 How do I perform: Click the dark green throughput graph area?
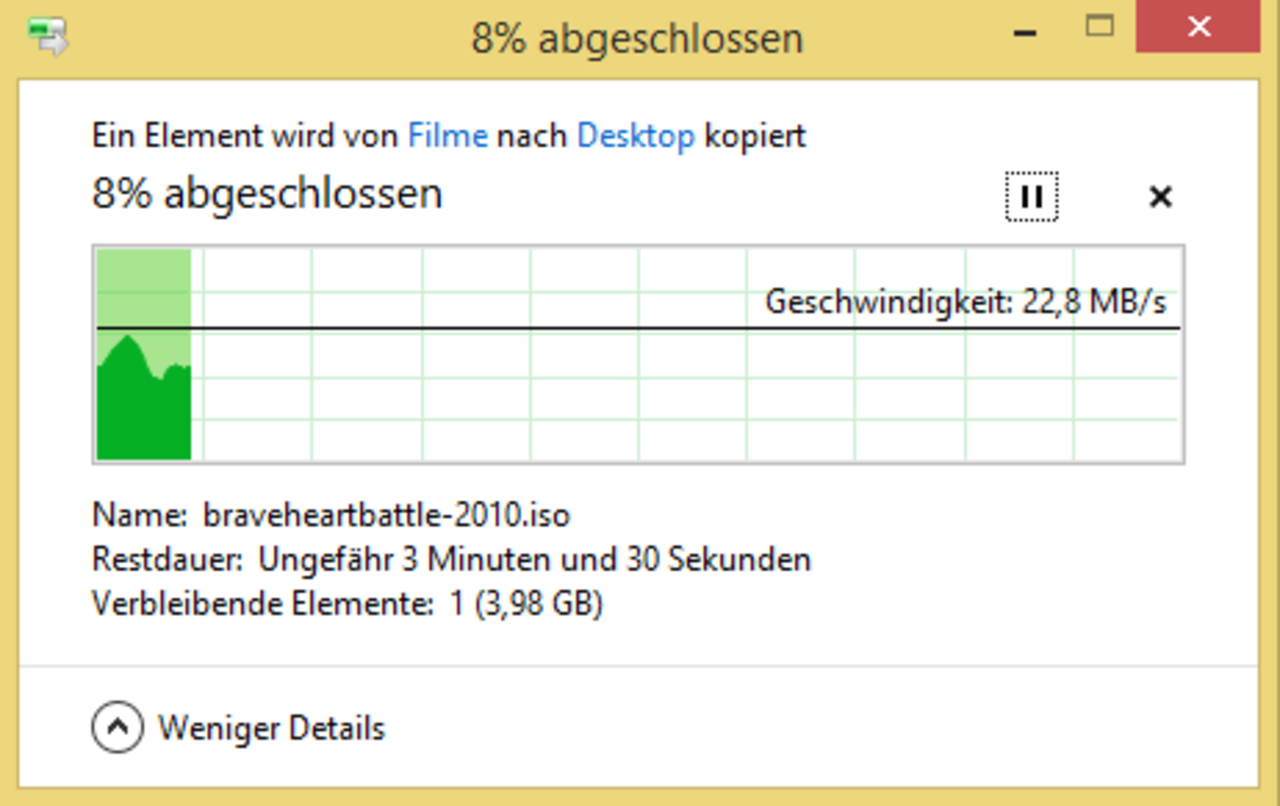click(140, 415)
